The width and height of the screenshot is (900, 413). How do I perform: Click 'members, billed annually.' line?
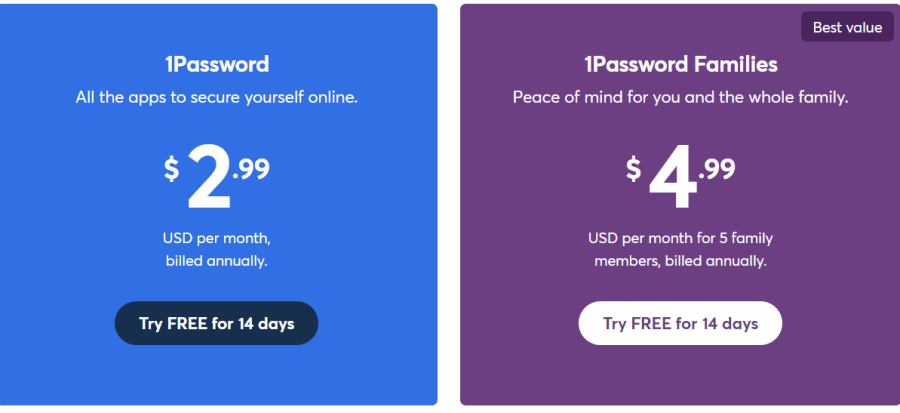(x=680, y=262)
